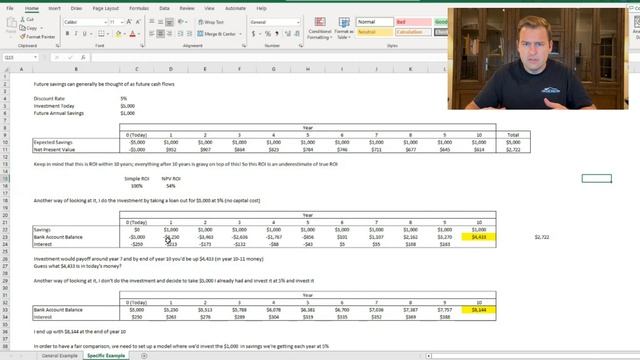Apply fill color with the paint bucket
640x360 pixels.
[118, 34]
